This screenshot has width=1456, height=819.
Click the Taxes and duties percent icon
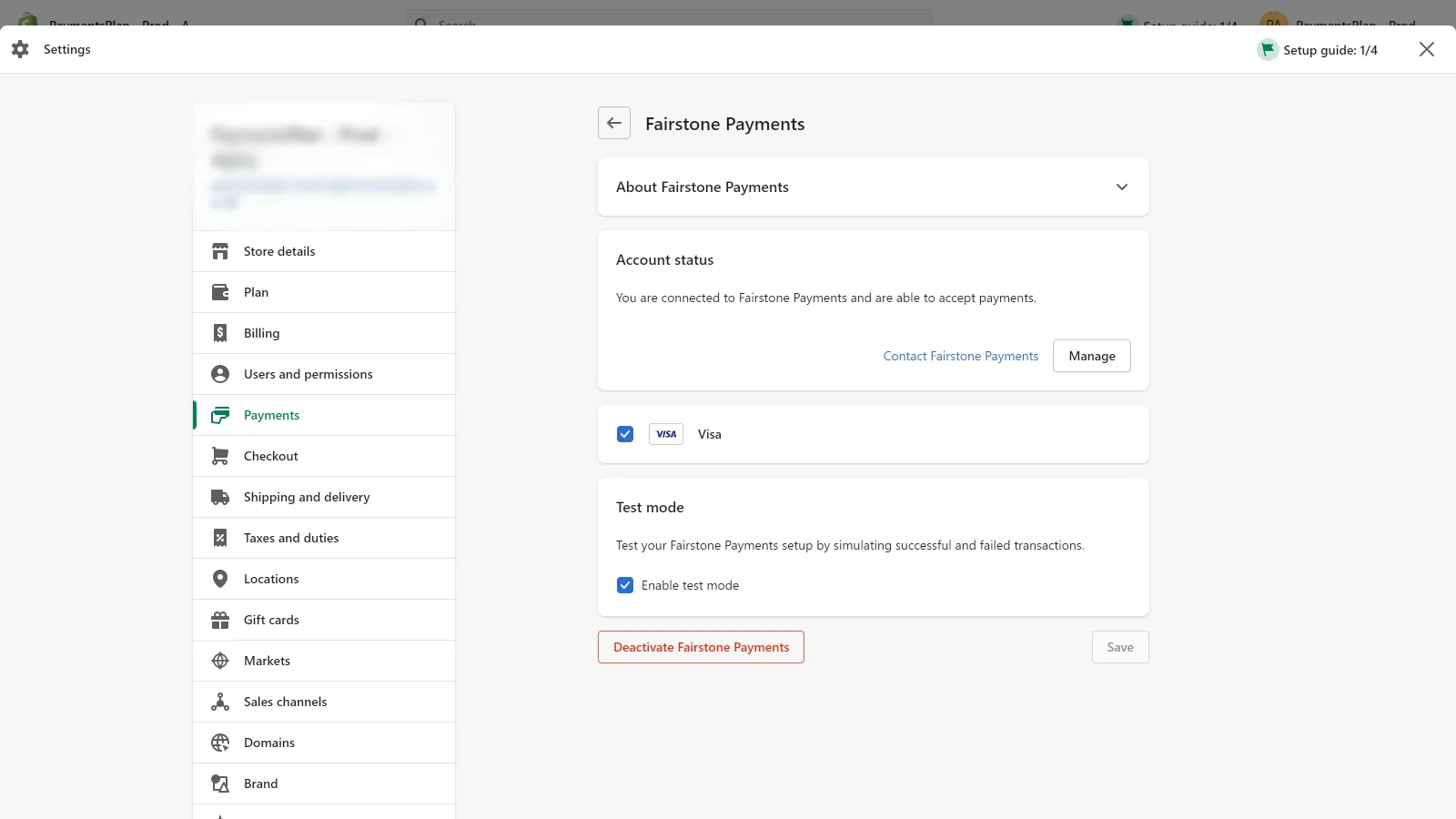tap(220, 538)
